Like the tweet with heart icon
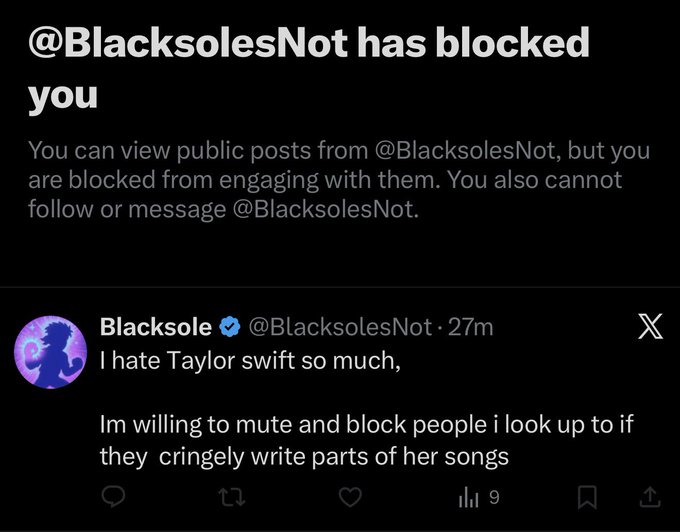The width and height of the screenshot is (680, 532). (x=347, y=495)
